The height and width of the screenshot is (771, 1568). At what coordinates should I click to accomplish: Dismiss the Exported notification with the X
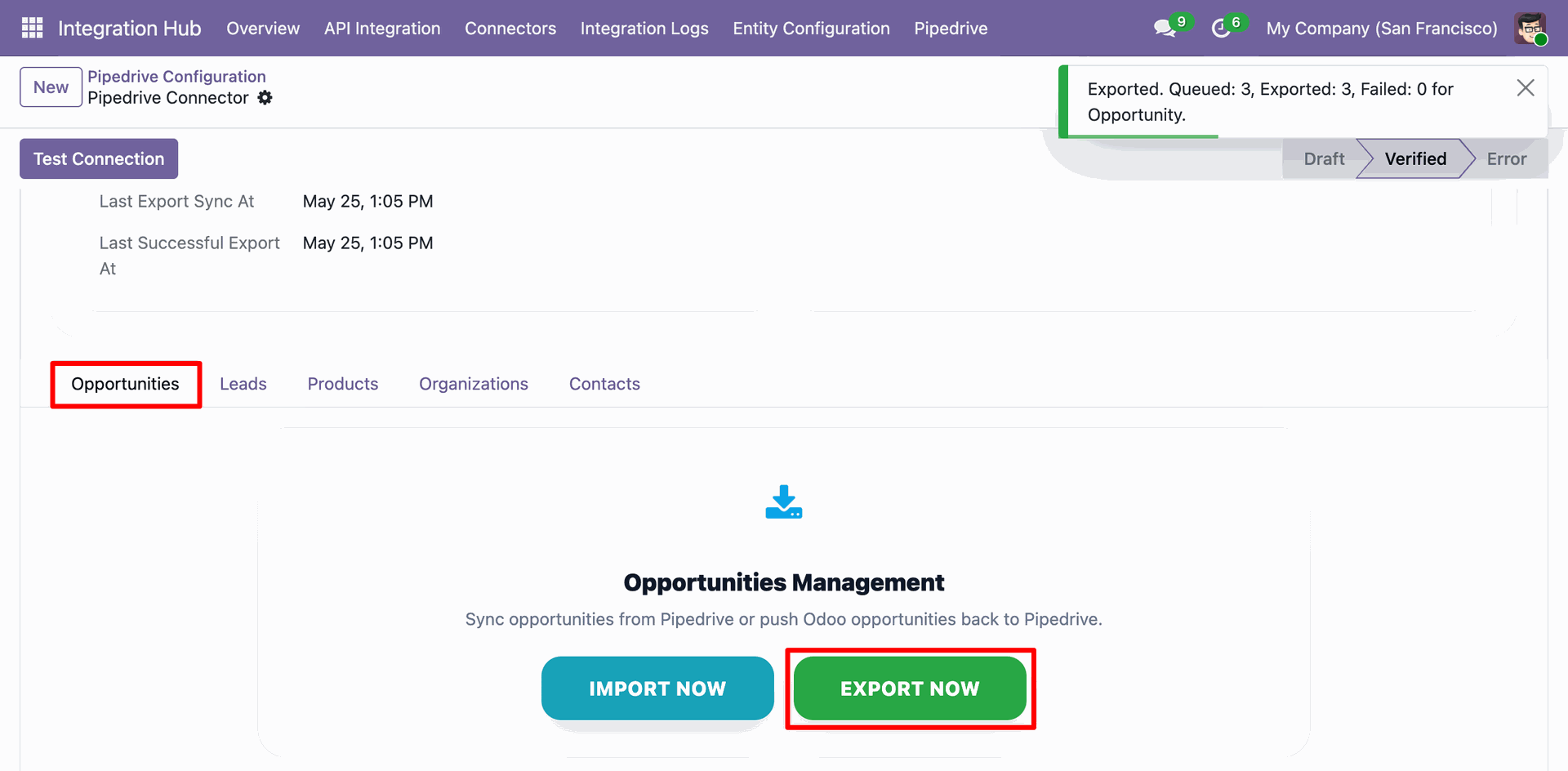coord(1526,88)
